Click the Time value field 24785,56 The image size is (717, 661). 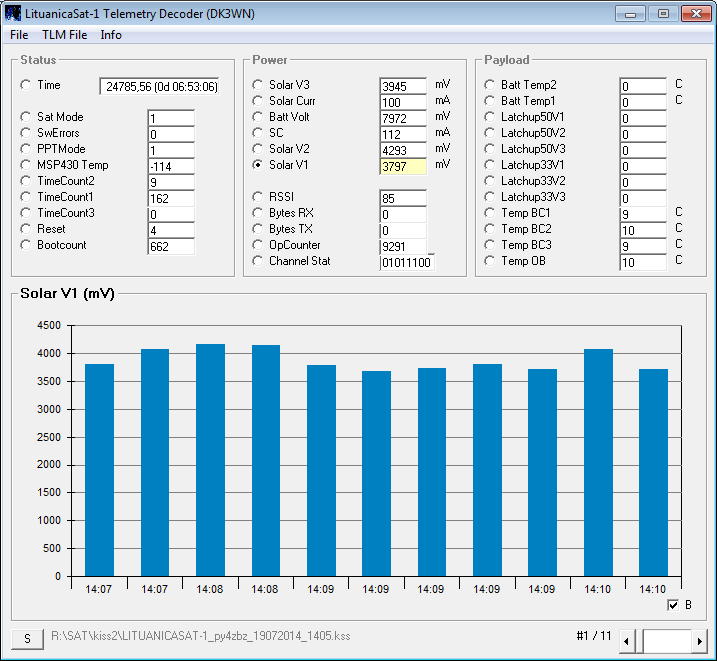tap(160, 87)
